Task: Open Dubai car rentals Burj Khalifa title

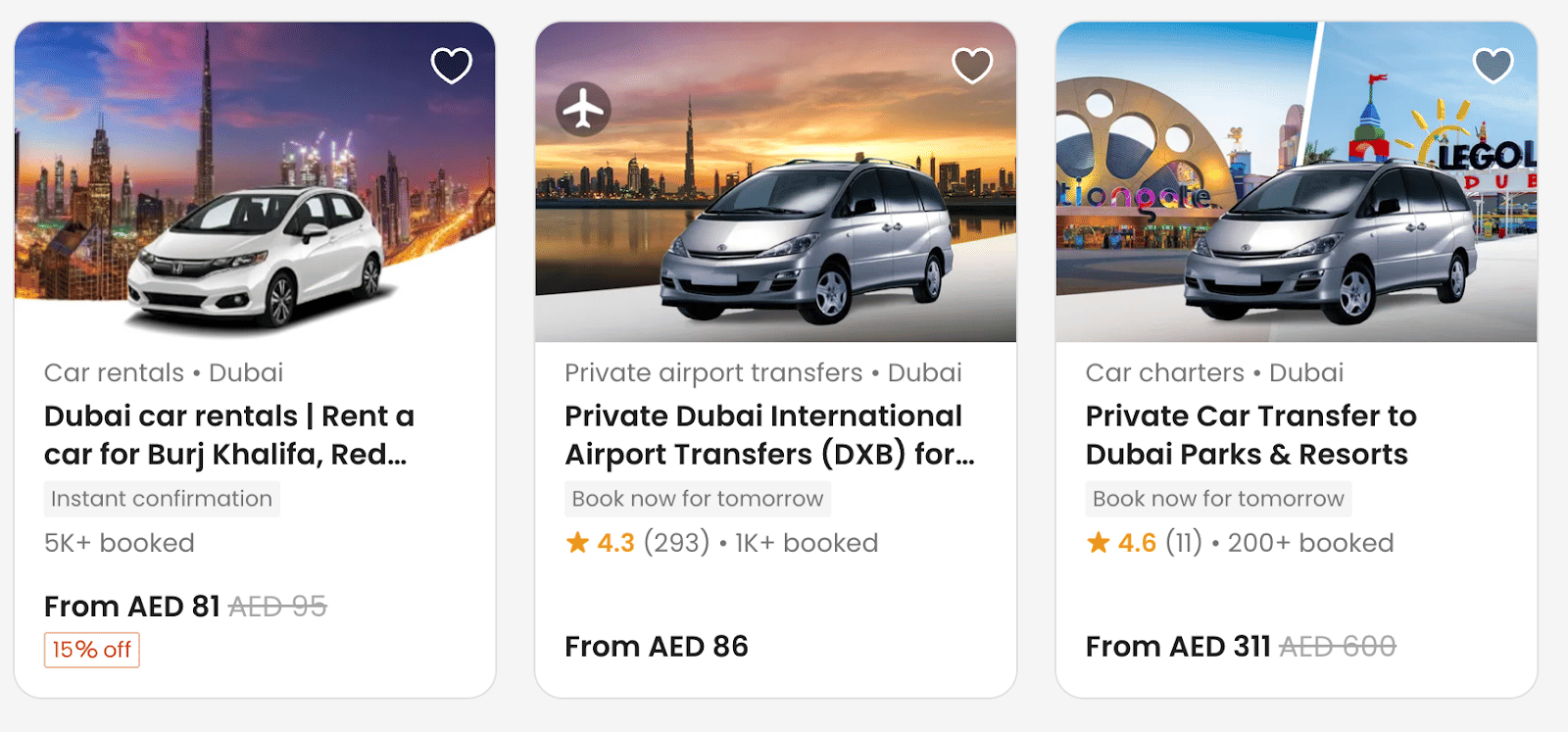Action: click(x=229, y=435)
